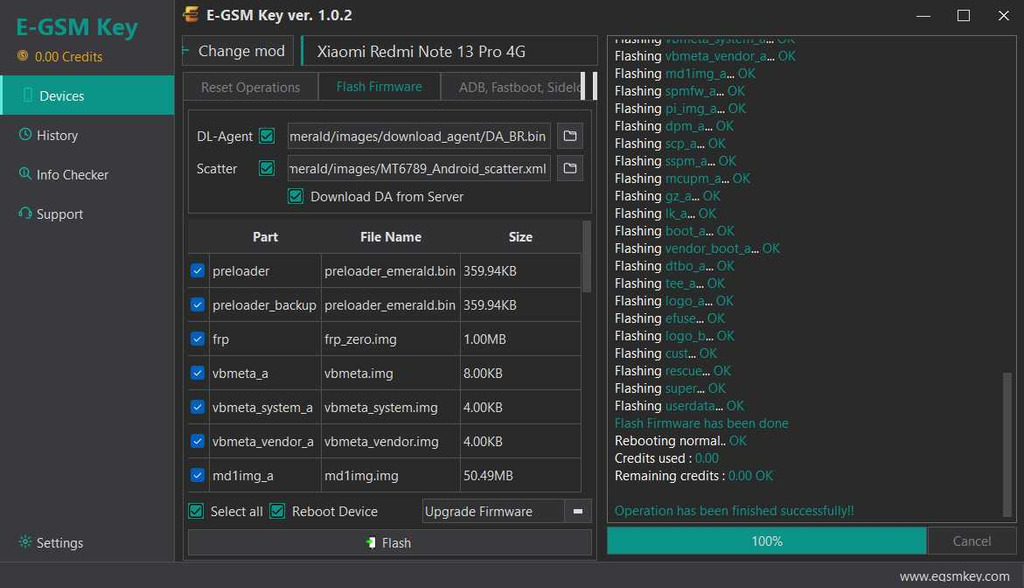Viewport: 1024px width, 588px height.
Task: Click 'Flashing userdata... OK' log line
Action: (679, 406)
